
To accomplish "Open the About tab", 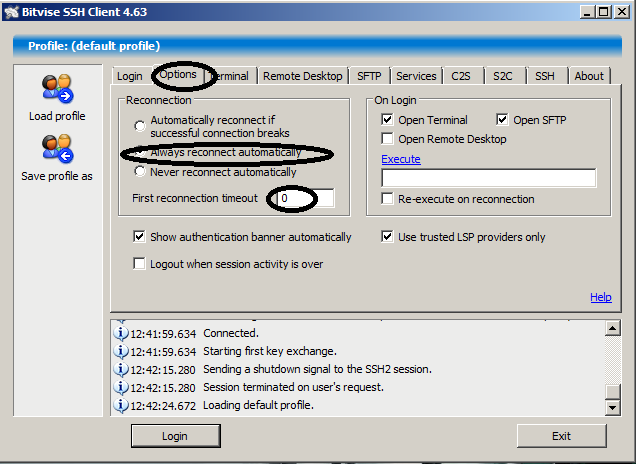I will coord(589,76).
